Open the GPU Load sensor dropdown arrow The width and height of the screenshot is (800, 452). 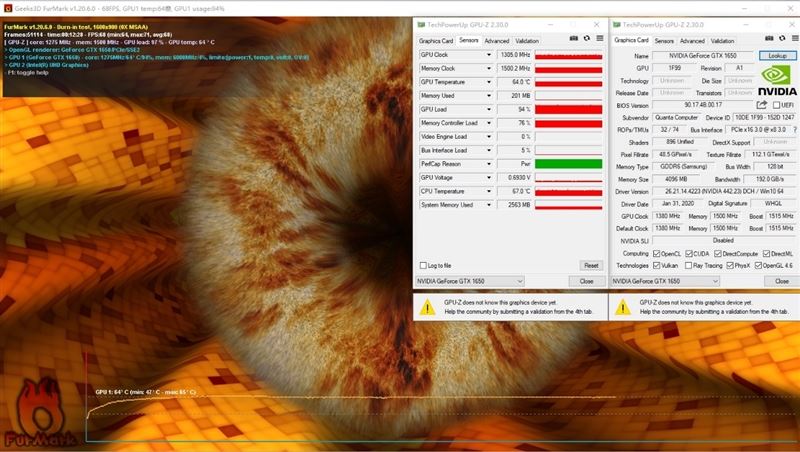pyautogui.click(x=489, y=109)
